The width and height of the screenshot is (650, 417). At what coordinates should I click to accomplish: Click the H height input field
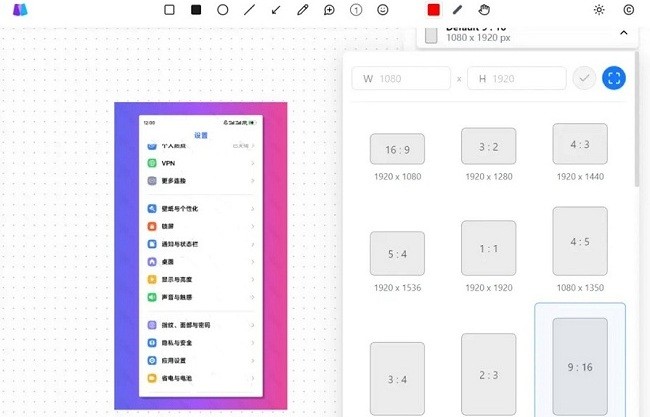517,78
